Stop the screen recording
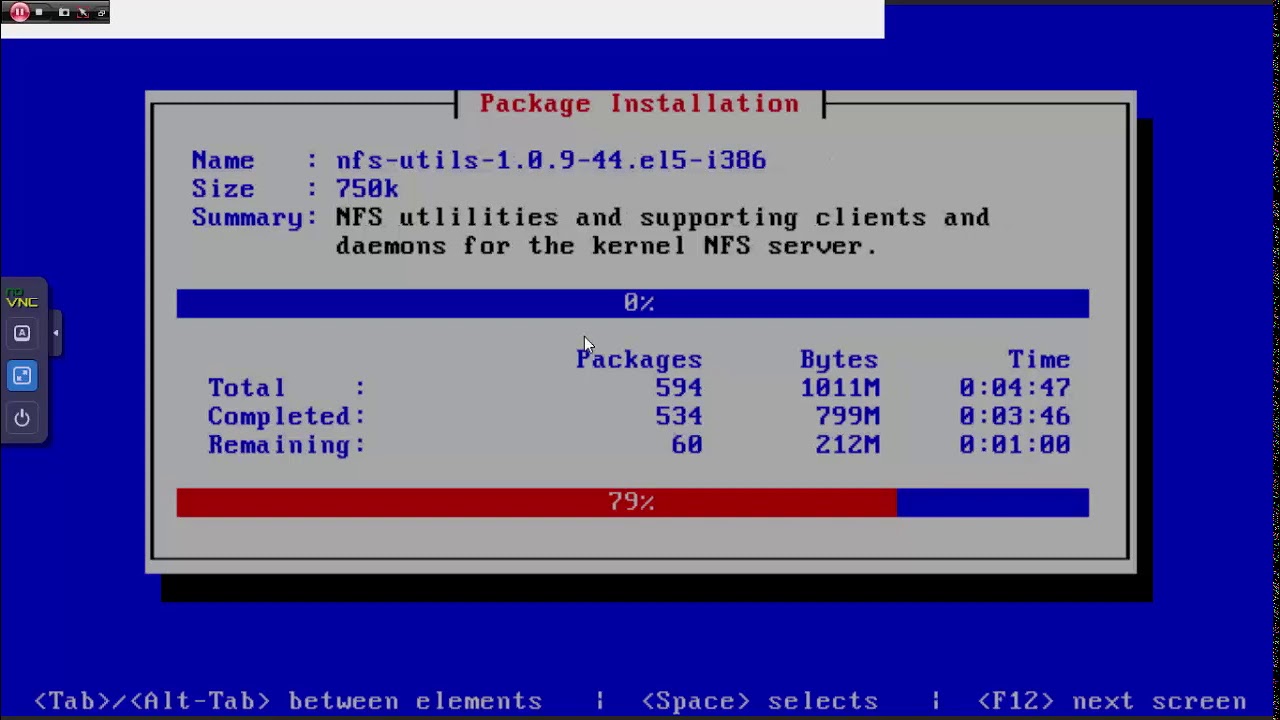The width and height of the screenshot is (1280, 720). (39, 12)
